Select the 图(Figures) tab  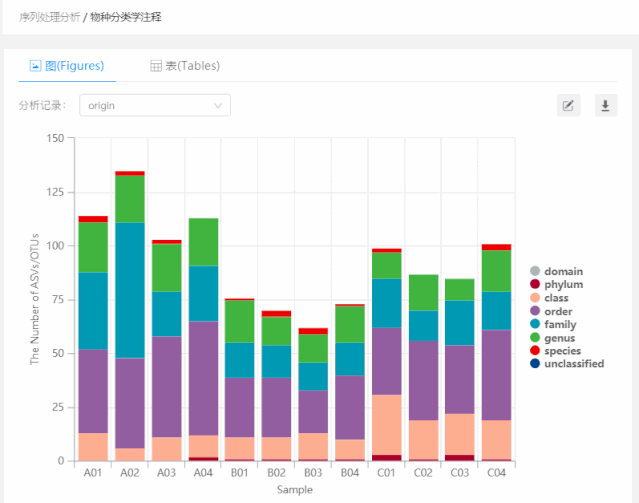[x=68, y=66]
